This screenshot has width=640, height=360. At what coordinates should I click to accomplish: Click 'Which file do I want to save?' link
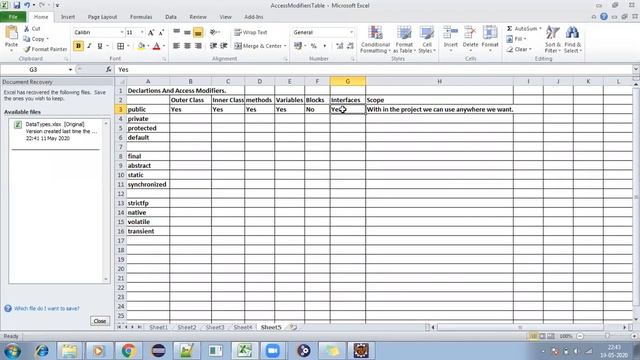(47, 308)
